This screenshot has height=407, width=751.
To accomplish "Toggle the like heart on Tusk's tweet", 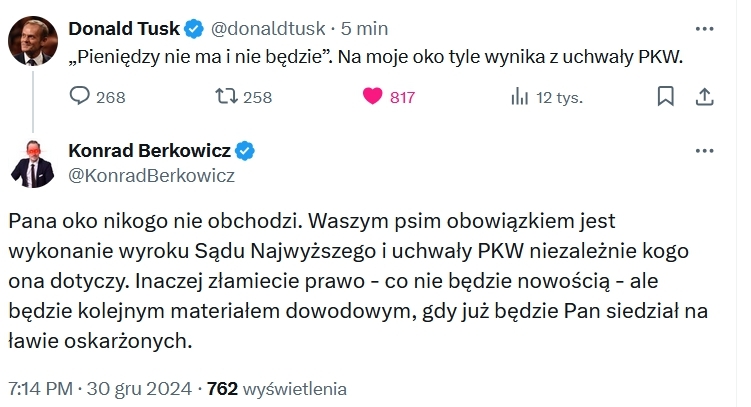I will pyautogui.click(x=373, y=96).
